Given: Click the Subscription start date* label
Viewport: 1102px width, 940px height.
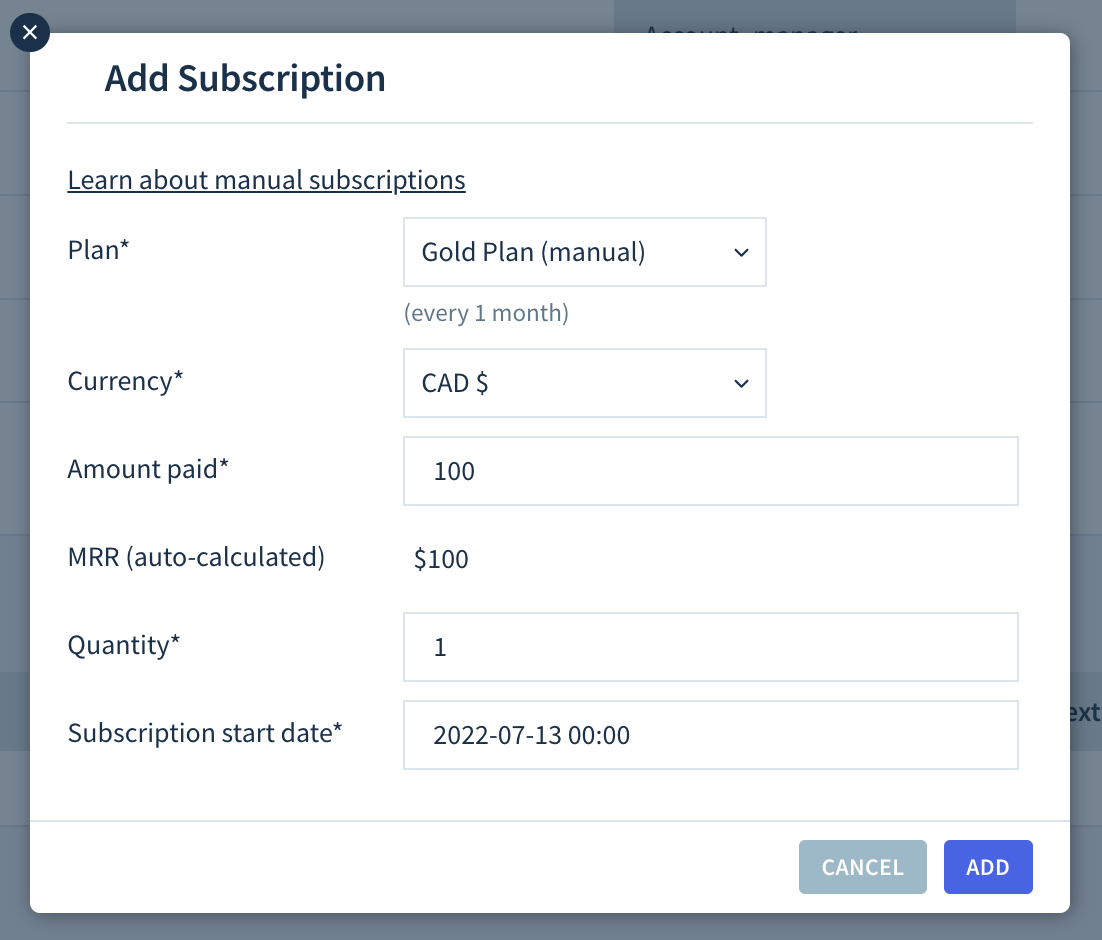Looking at the screenshot, I should coord(205,733).
